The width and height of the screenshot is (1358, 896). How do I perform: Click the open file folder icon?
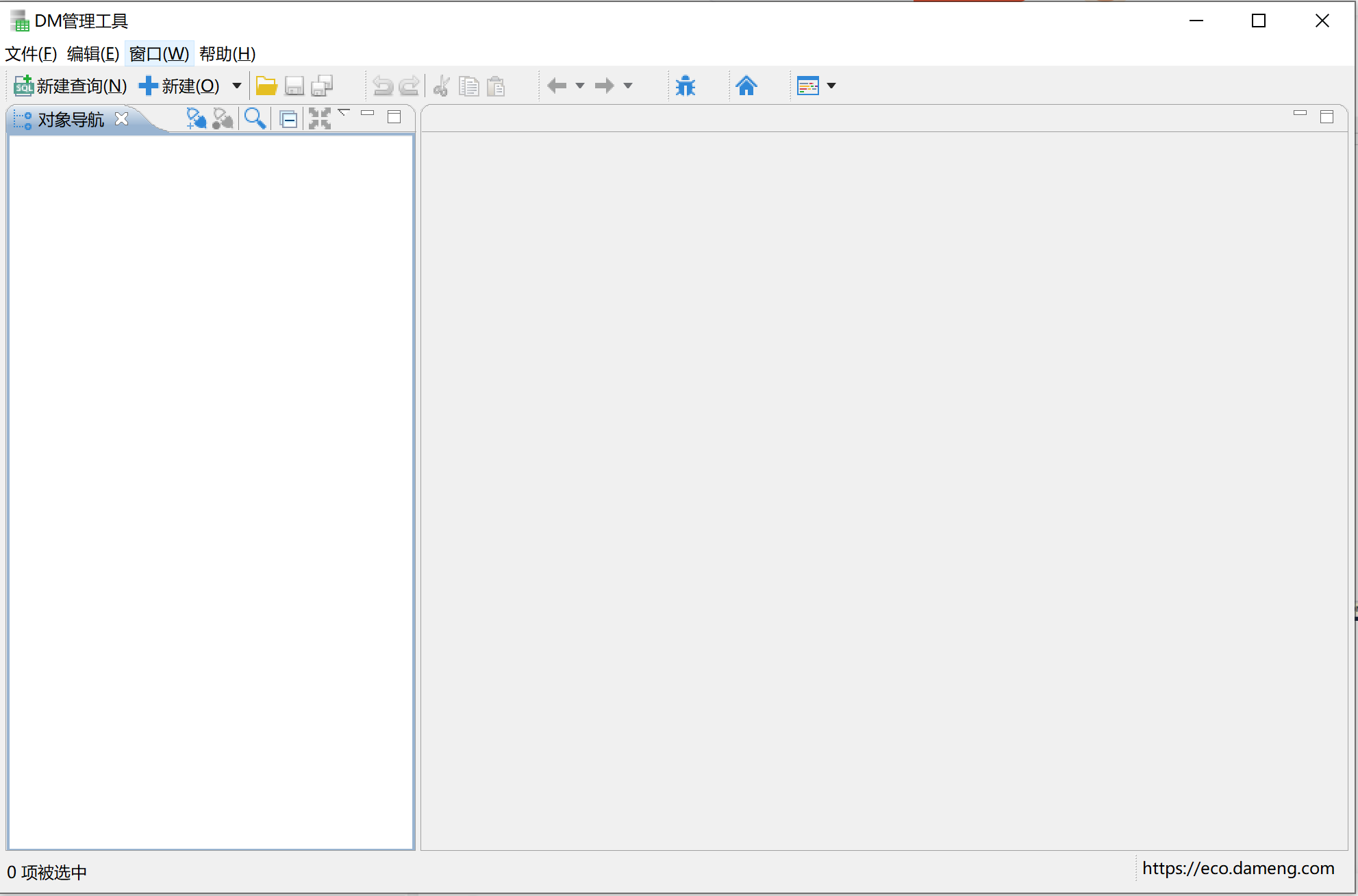coord(266,86)
